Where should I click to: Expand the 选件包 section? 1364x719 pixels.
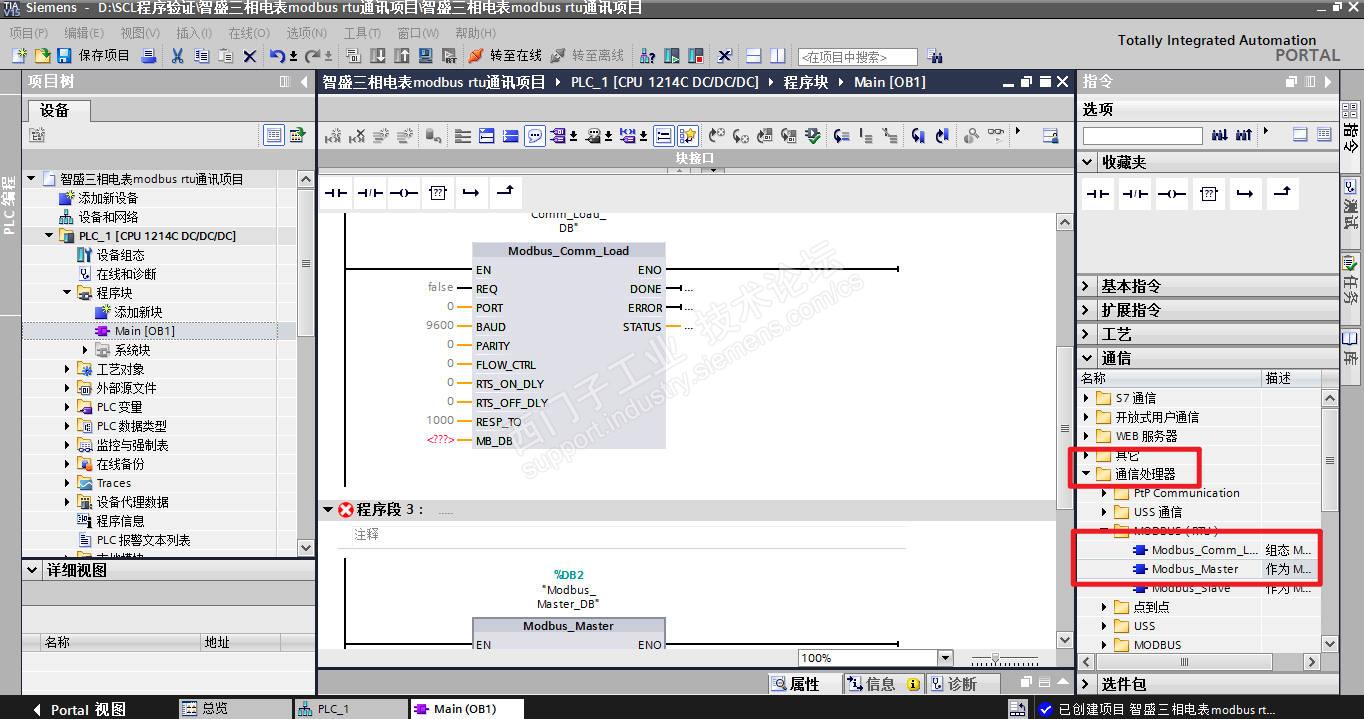pyautogui.click(x=1088, y=684)
